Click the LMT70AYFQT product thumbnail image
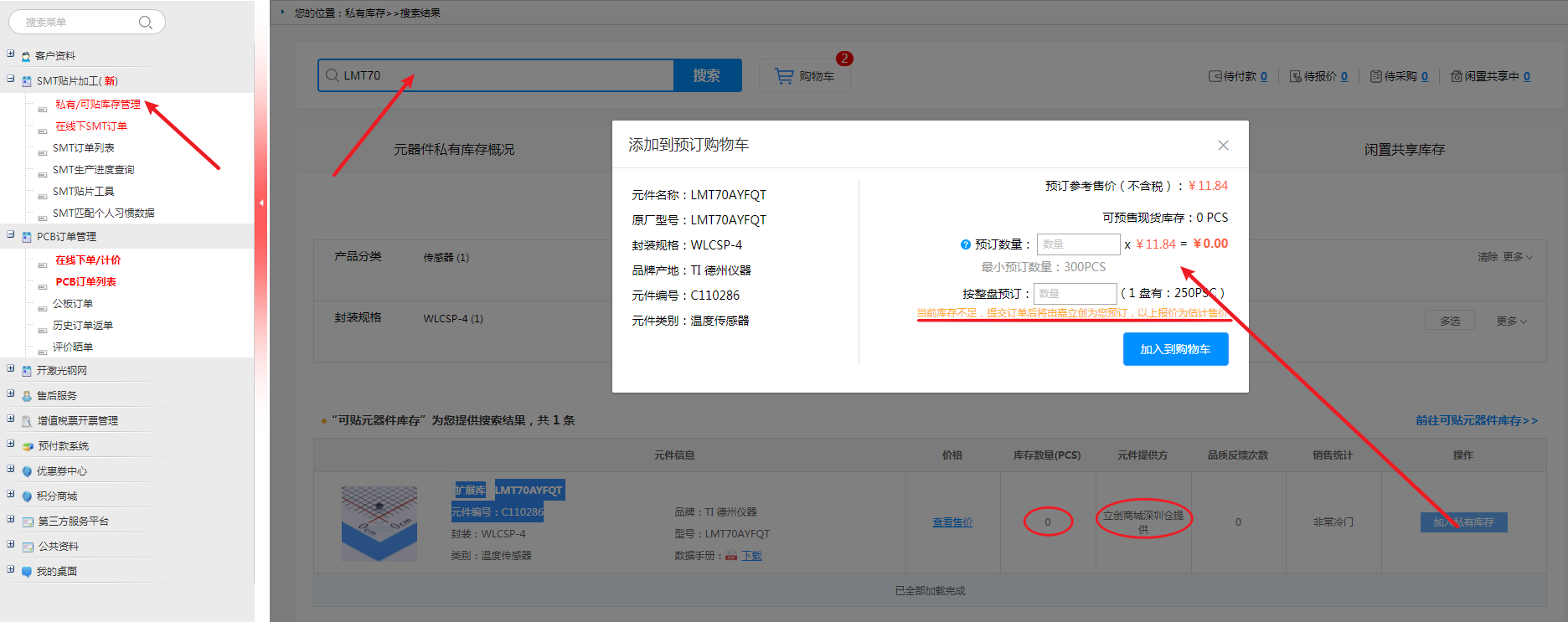The image size is (1568, 622). (x=379, y=522)
